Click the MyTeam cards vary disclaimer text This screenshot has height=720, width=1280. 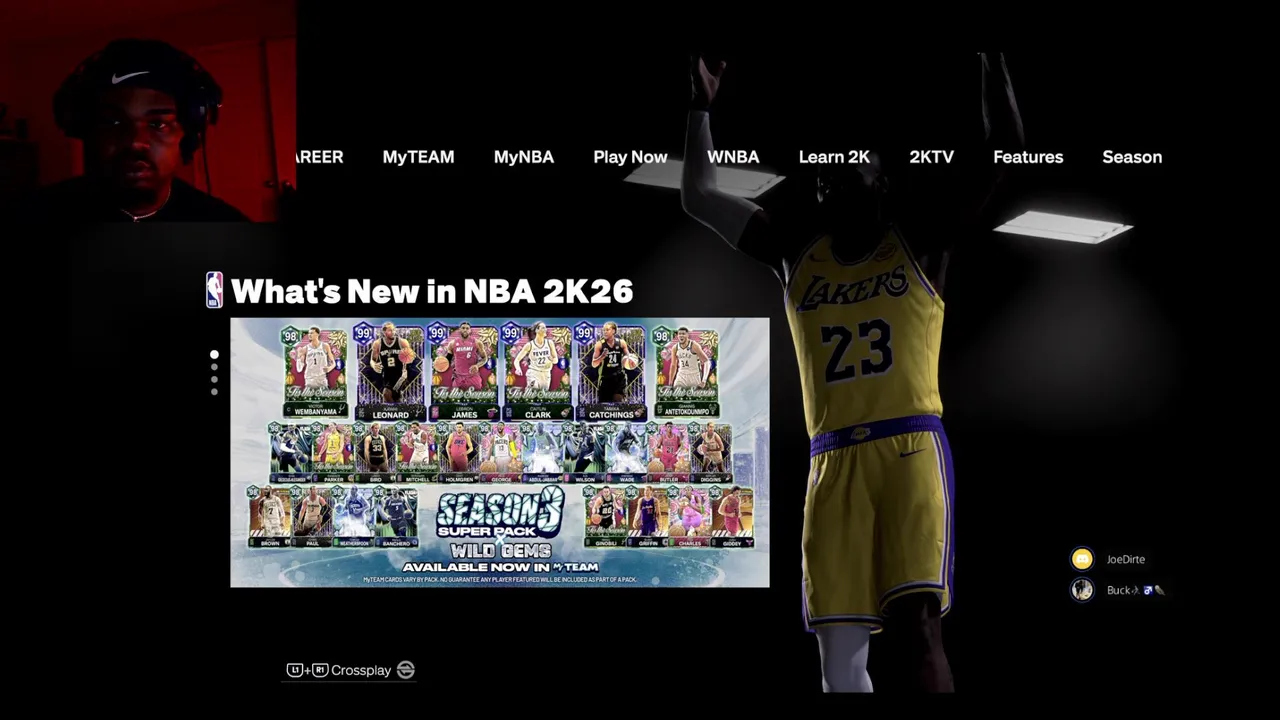click(500, 580)
